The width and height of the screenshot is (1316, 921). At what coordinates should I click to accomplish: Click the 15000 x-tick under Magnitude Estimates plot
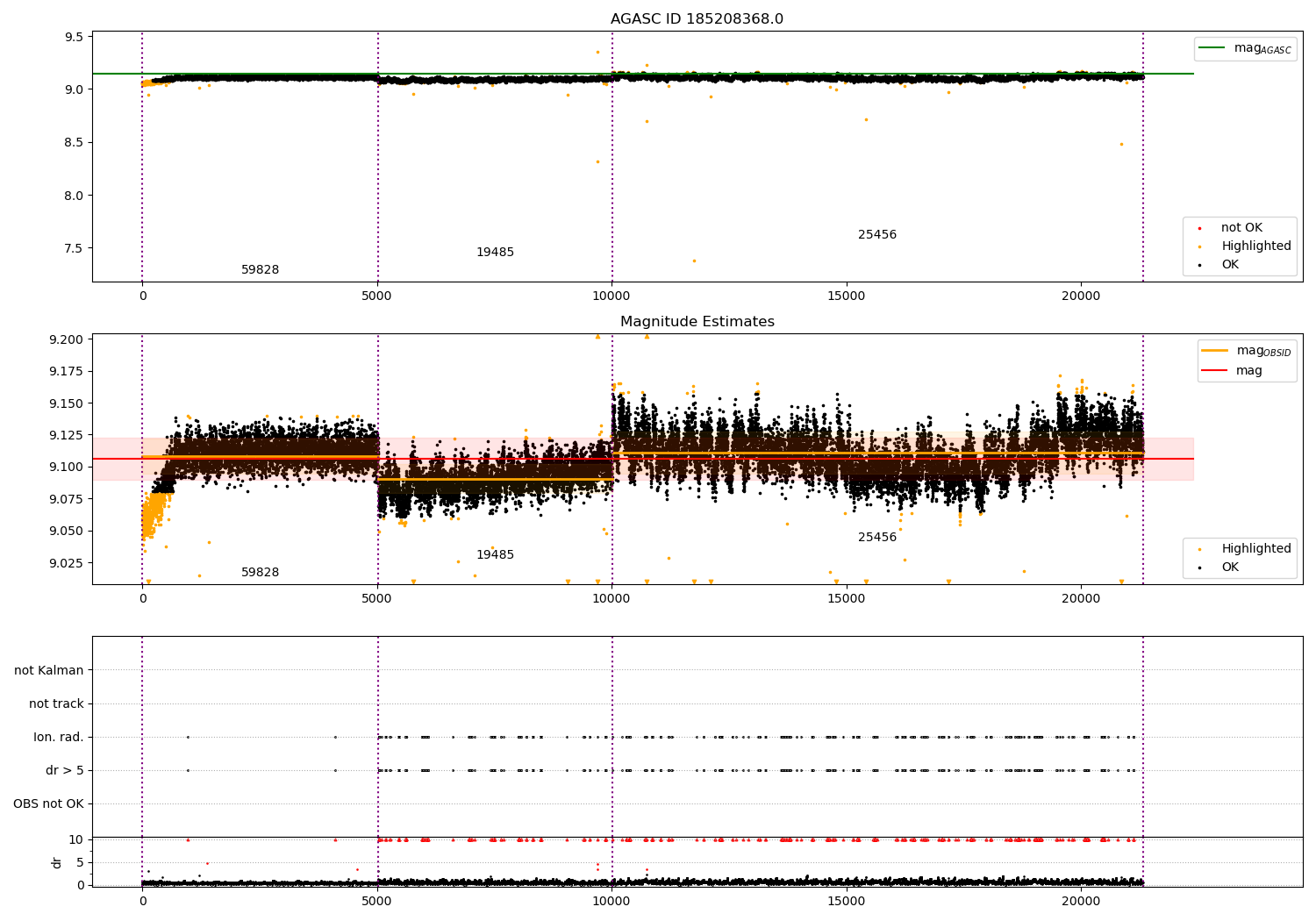point(847,599)
